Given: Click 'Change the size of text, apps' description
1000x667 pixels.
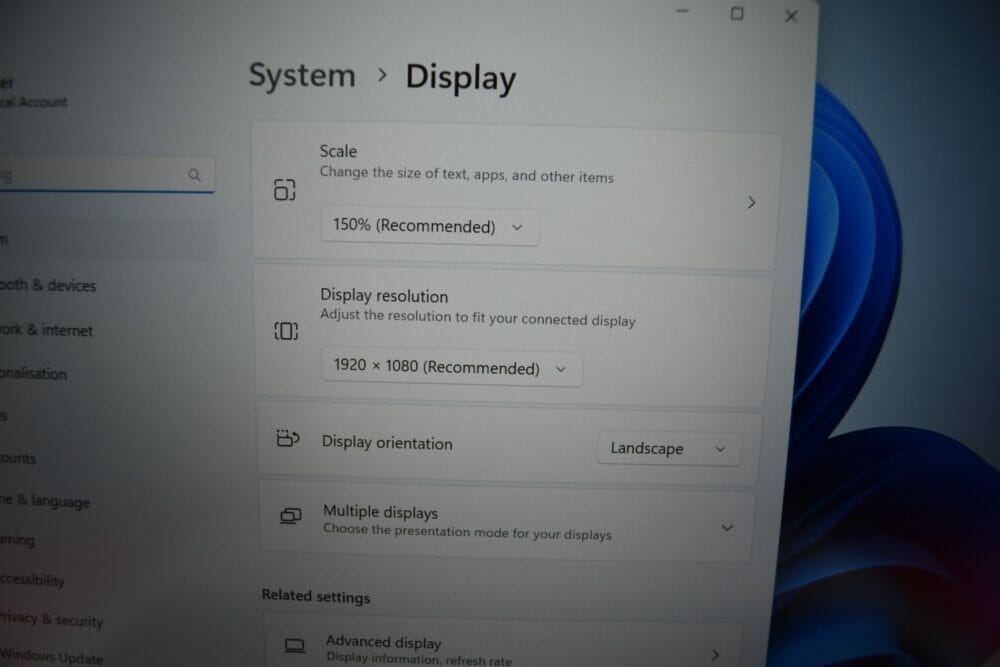Looking at the screenshot, I should click(466, 174).
